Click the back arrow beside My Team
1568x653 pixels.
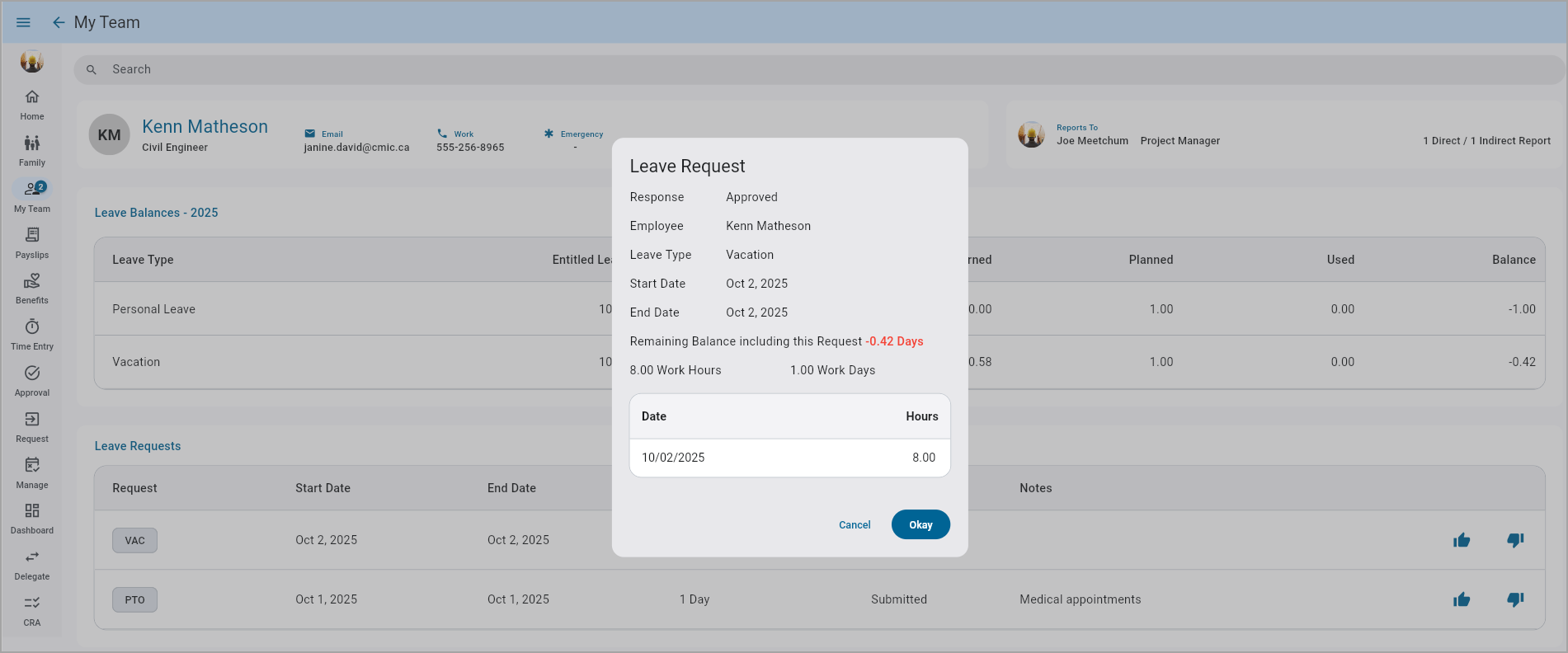click(59, 22)
